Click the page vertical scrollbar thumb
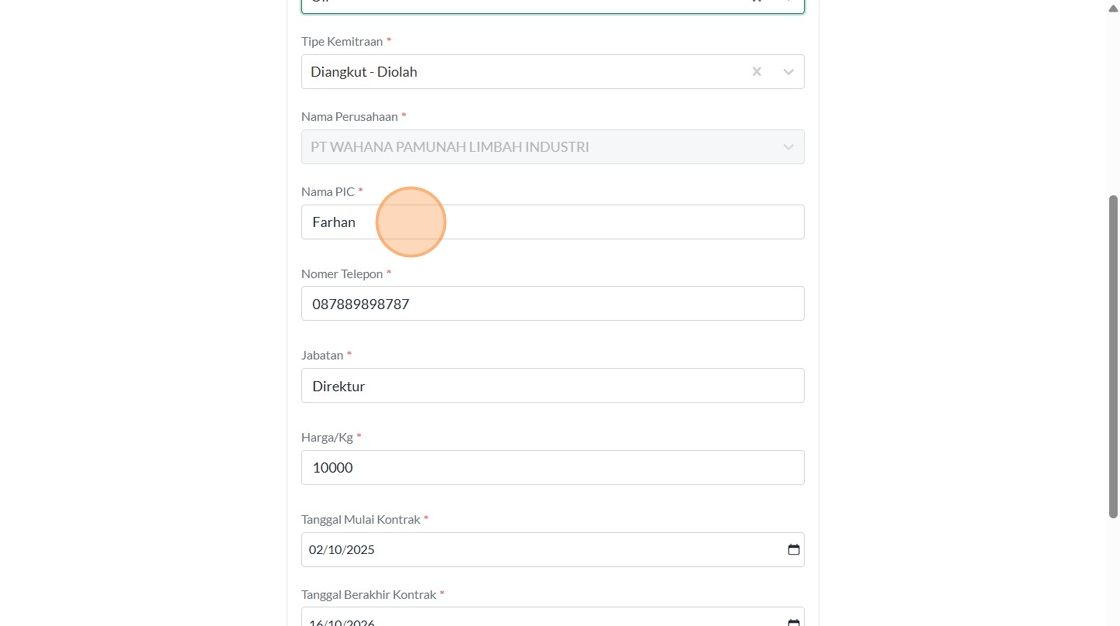The height and width of the screenshot is (626, 1120). click(x=1113, y=356)
